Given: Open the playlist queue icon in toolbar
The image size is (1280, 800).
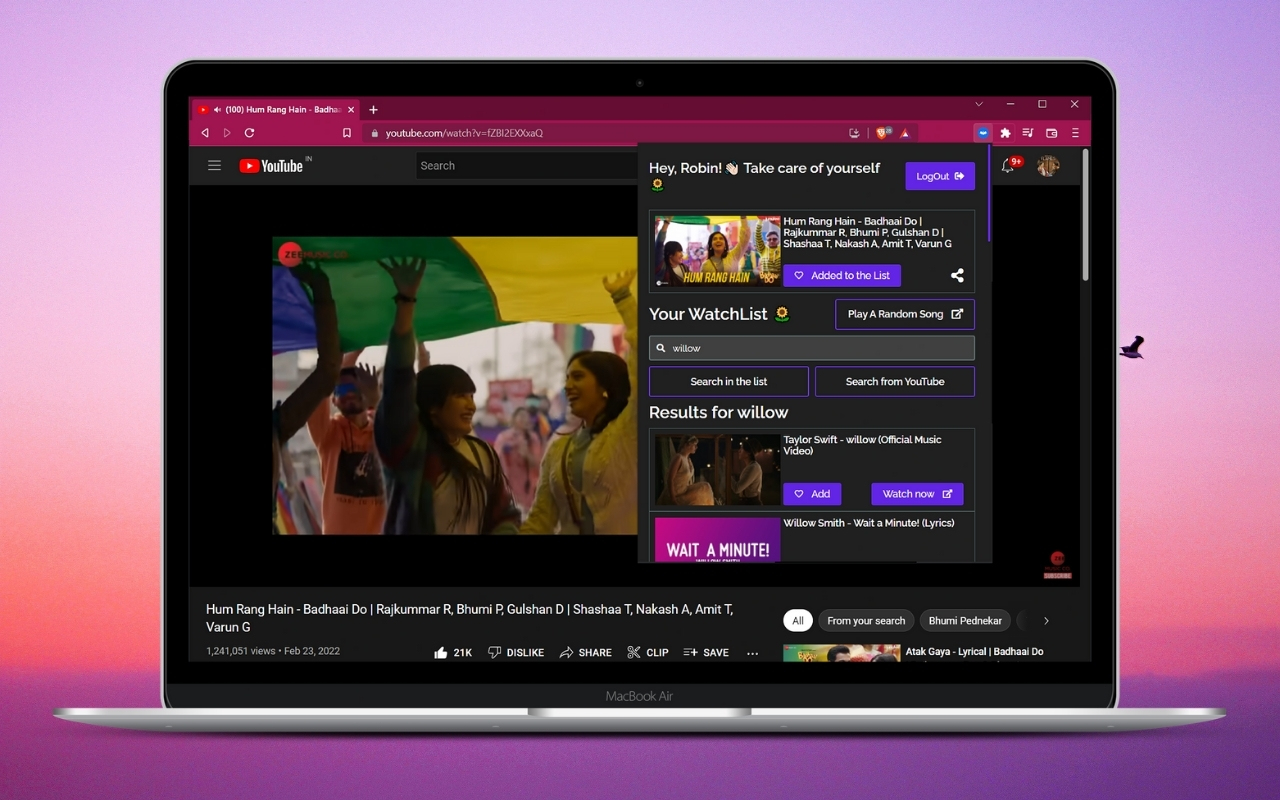Looking at the screenshot, I should [1028, 133].
